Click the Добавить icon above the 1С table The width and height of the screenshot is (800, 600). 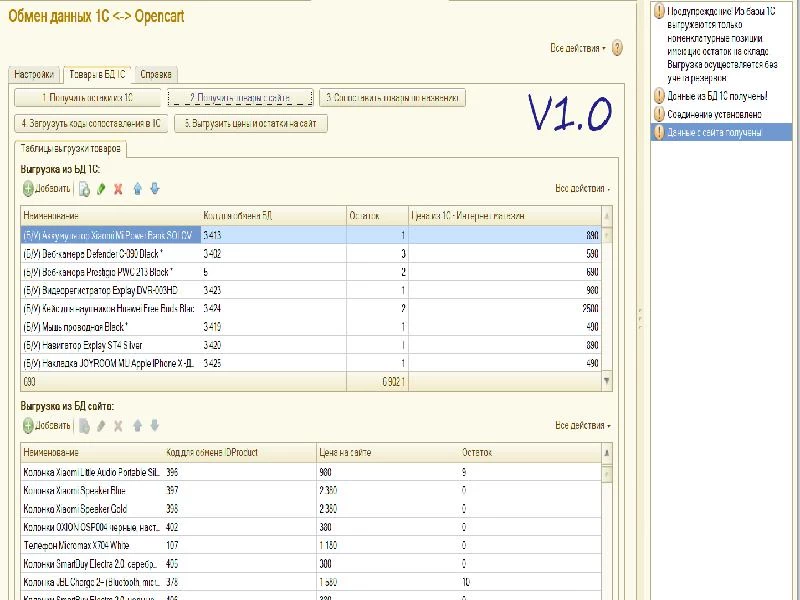coord(28,189)
